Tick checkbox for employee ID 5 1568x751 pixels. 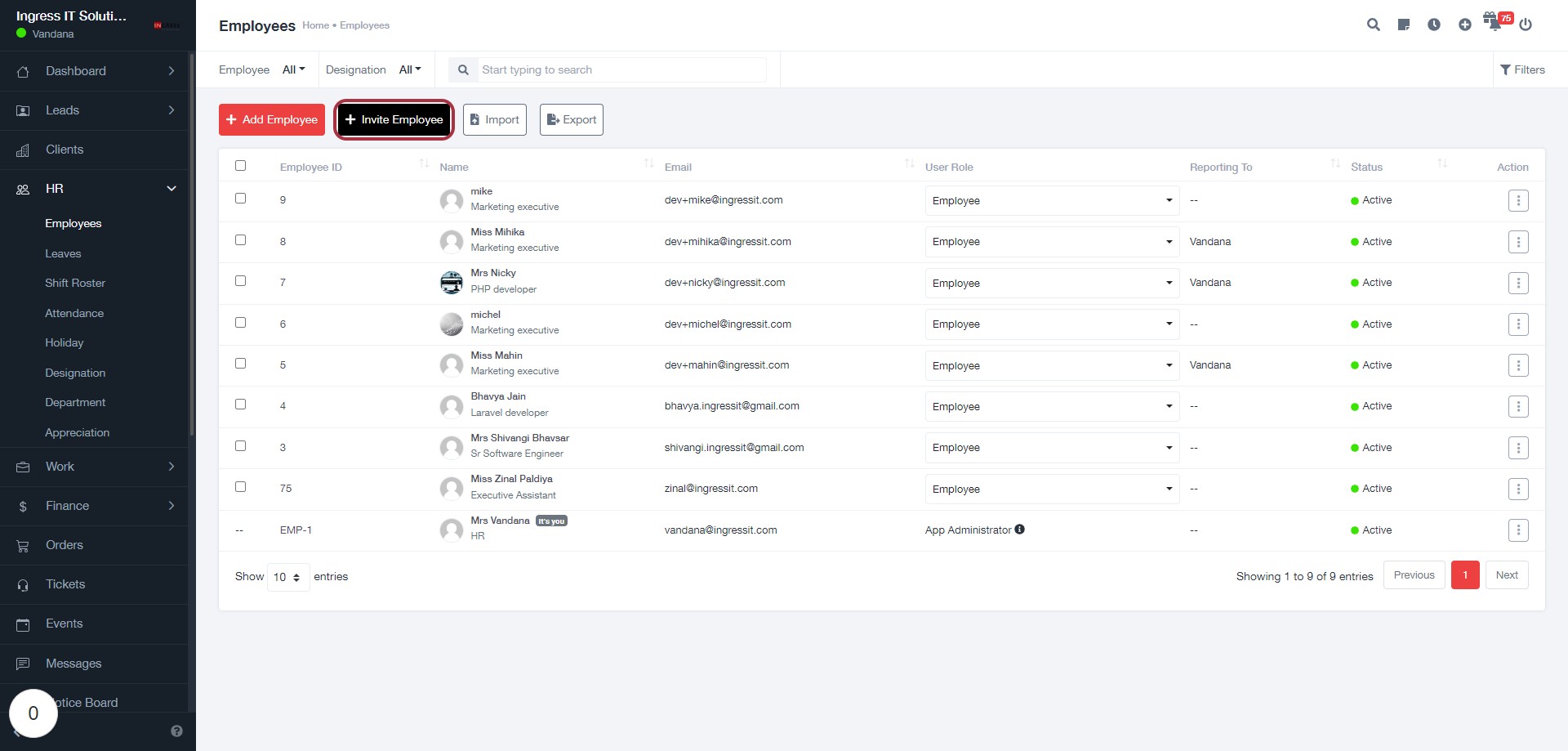[x=240, y=364]
